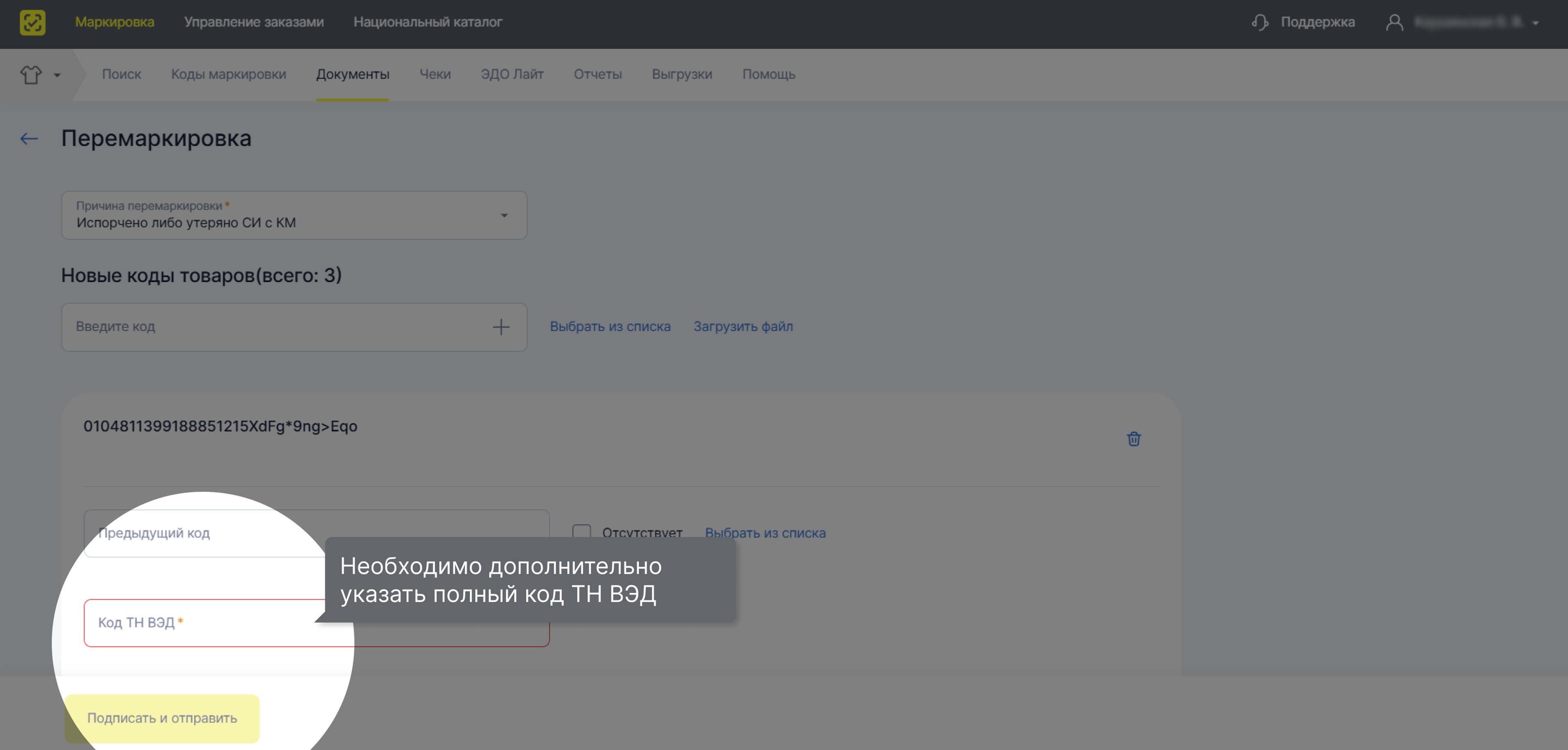This screenshot has width=1568, height=750.
Task: Click the t-shirt product group icon
Action: tap(31, 75)
